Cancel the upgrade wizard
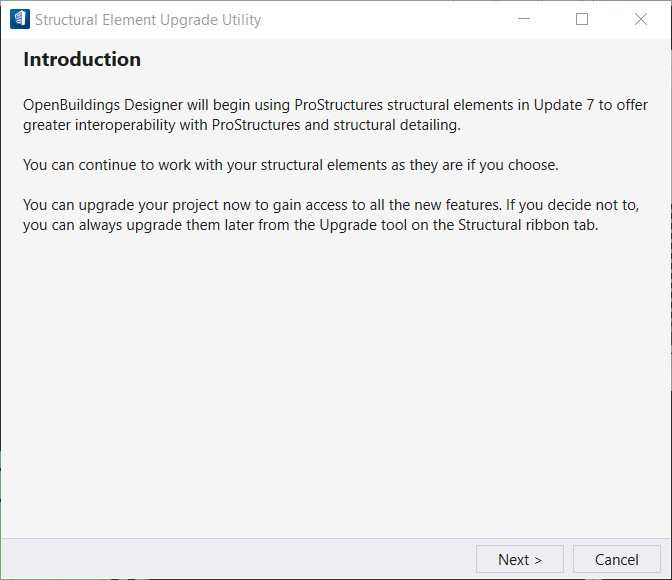The image size is (672, 580). point(617,559)
